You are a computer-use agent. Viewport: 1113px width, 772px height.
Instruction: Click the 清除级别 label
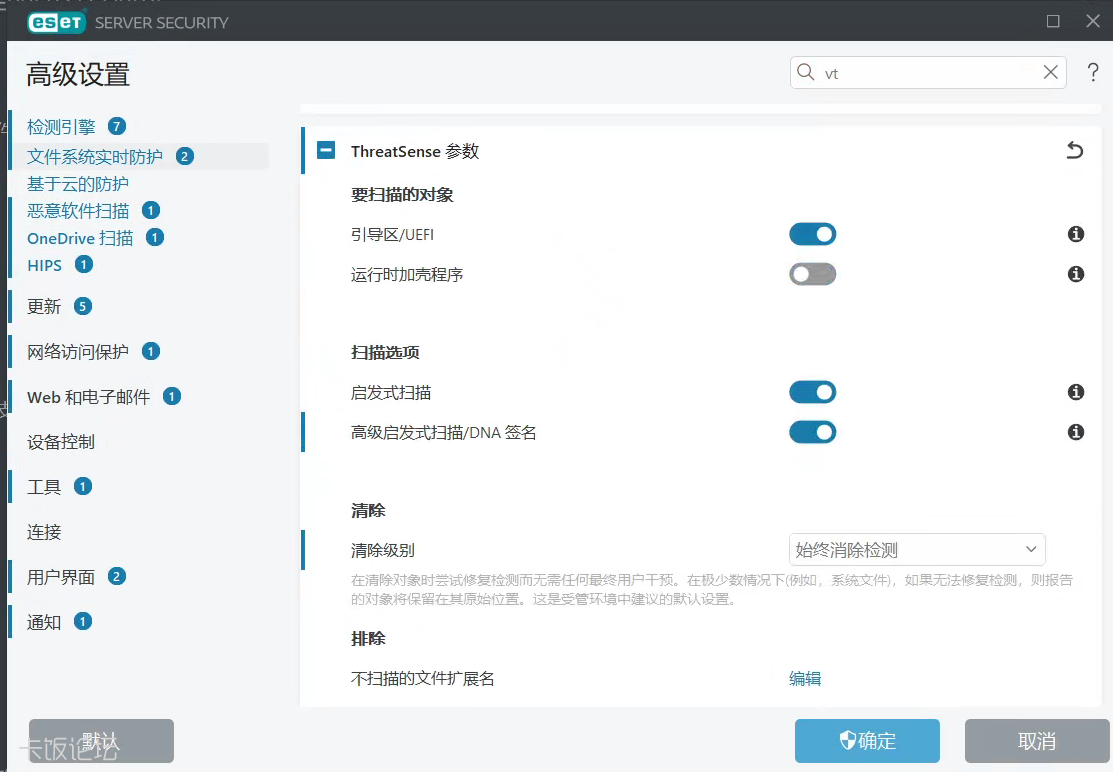pyautogui.click(x=383, y=550)
